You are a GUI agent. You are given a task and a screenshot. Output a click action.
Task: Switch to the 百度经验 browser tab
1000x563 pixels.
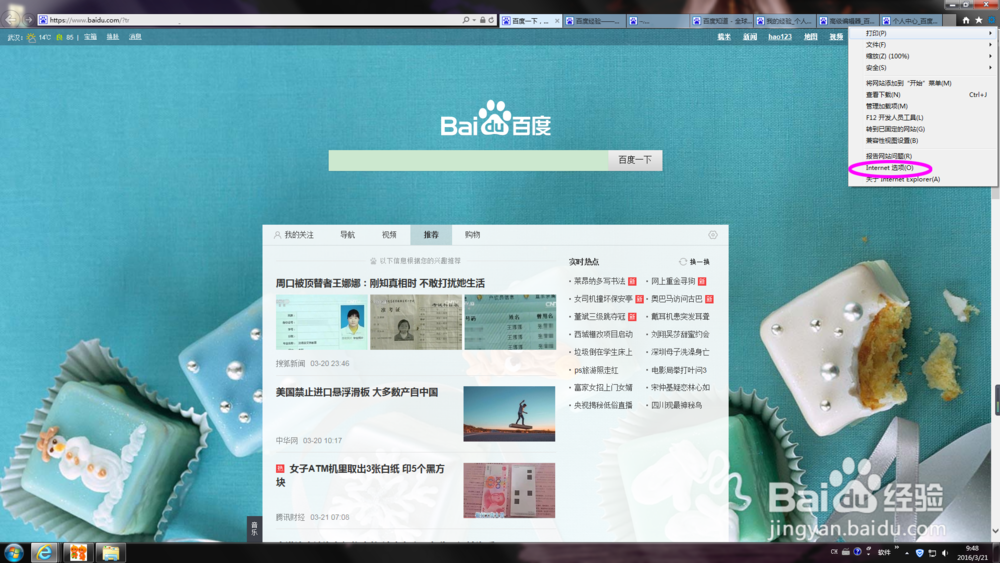pyautogui.click(x=593, y=21)
